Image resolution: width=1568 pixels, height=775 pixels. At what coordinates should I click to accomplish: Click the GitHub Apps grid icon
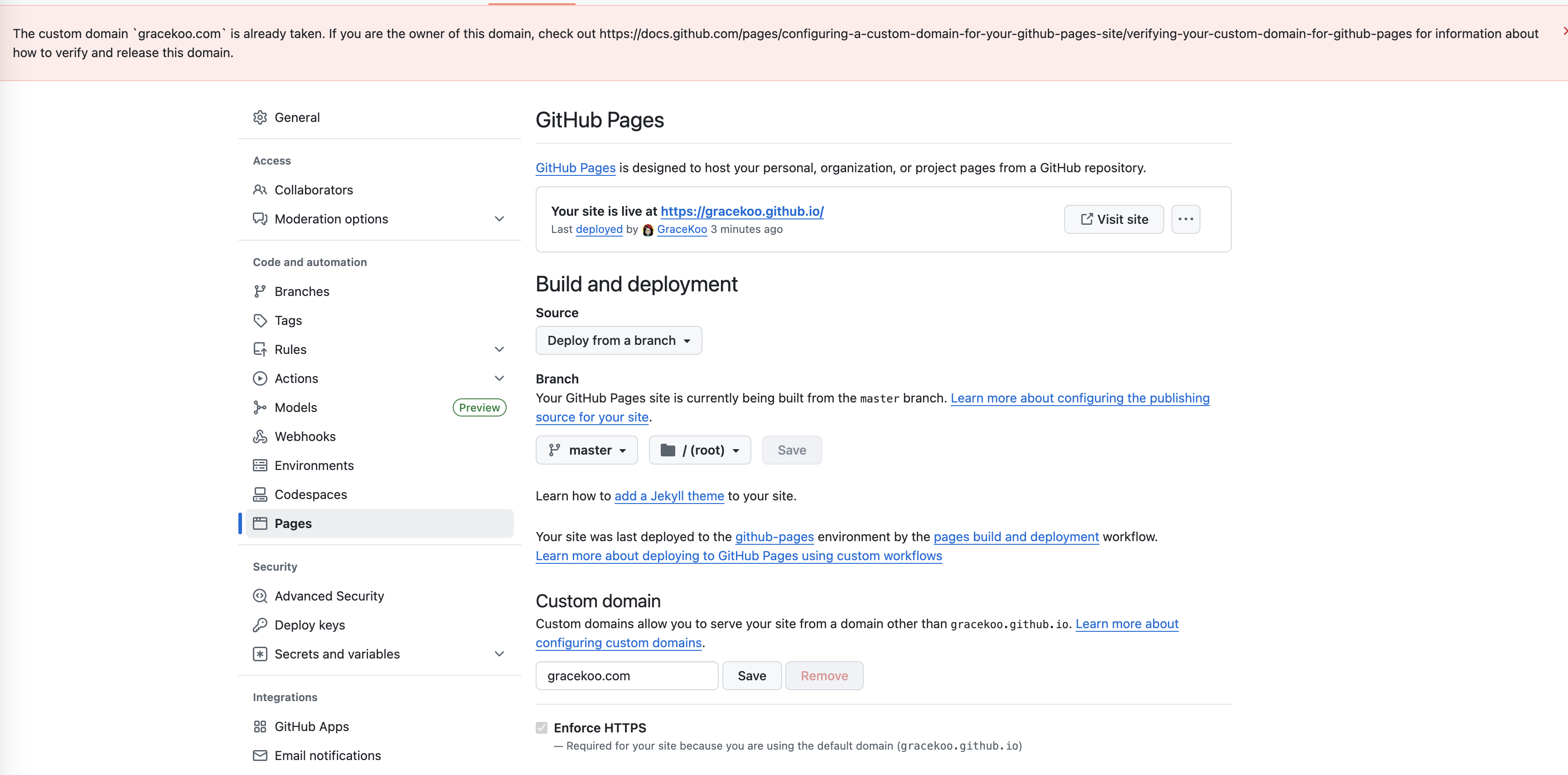[x=260, y=727]
